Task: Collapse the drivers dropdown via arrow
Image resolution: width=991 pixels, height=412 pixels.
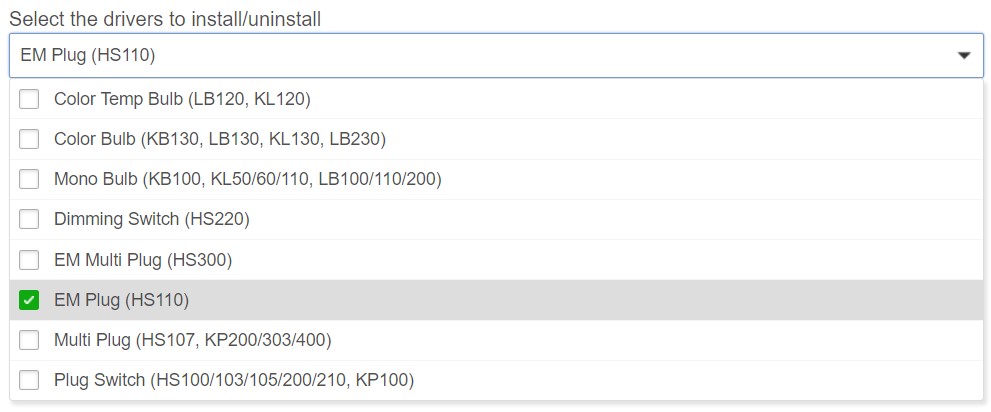Action: pyautogui.click(x=964, y=56)
